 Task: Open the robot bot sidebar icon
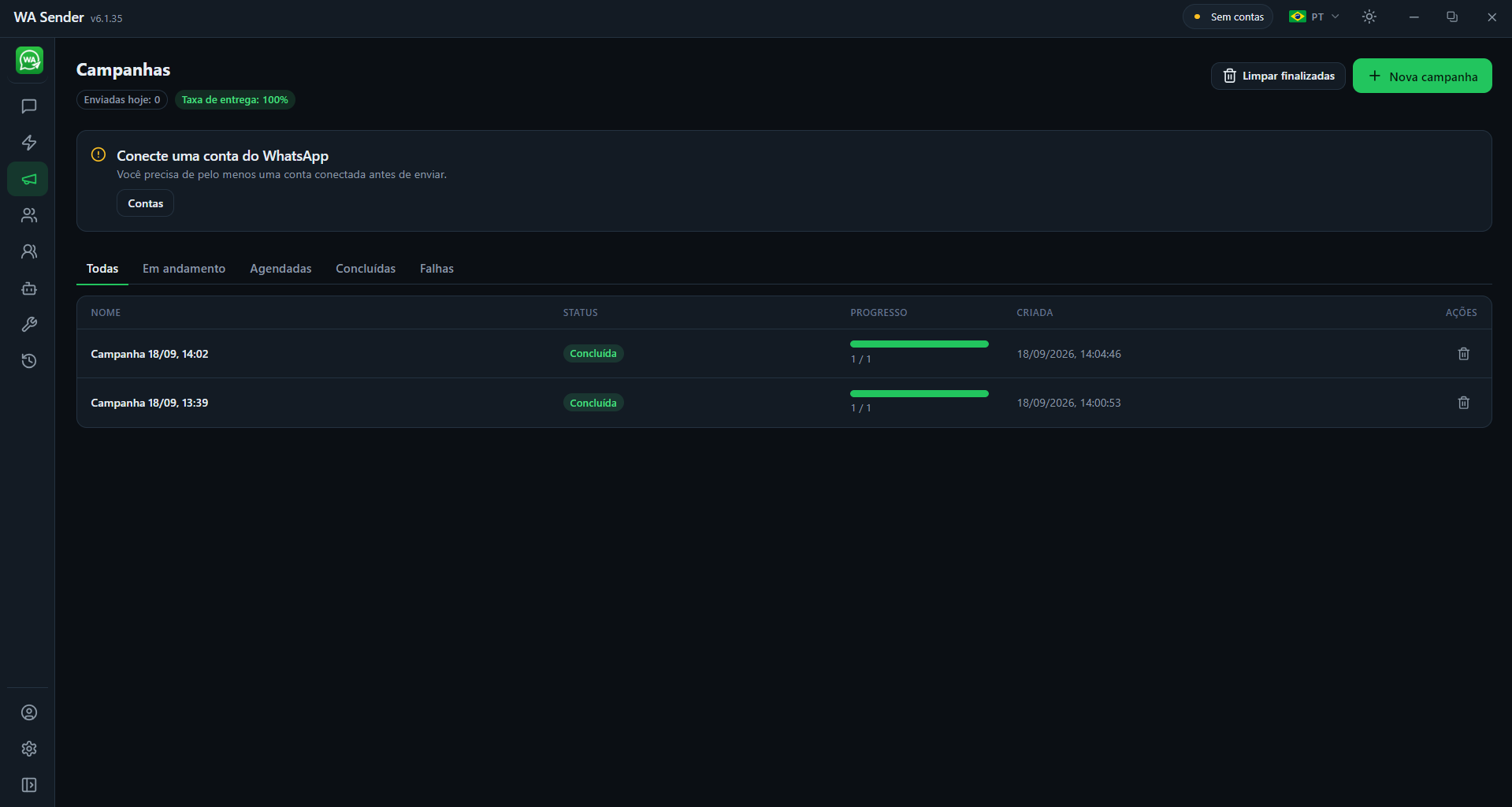point(29,288)
